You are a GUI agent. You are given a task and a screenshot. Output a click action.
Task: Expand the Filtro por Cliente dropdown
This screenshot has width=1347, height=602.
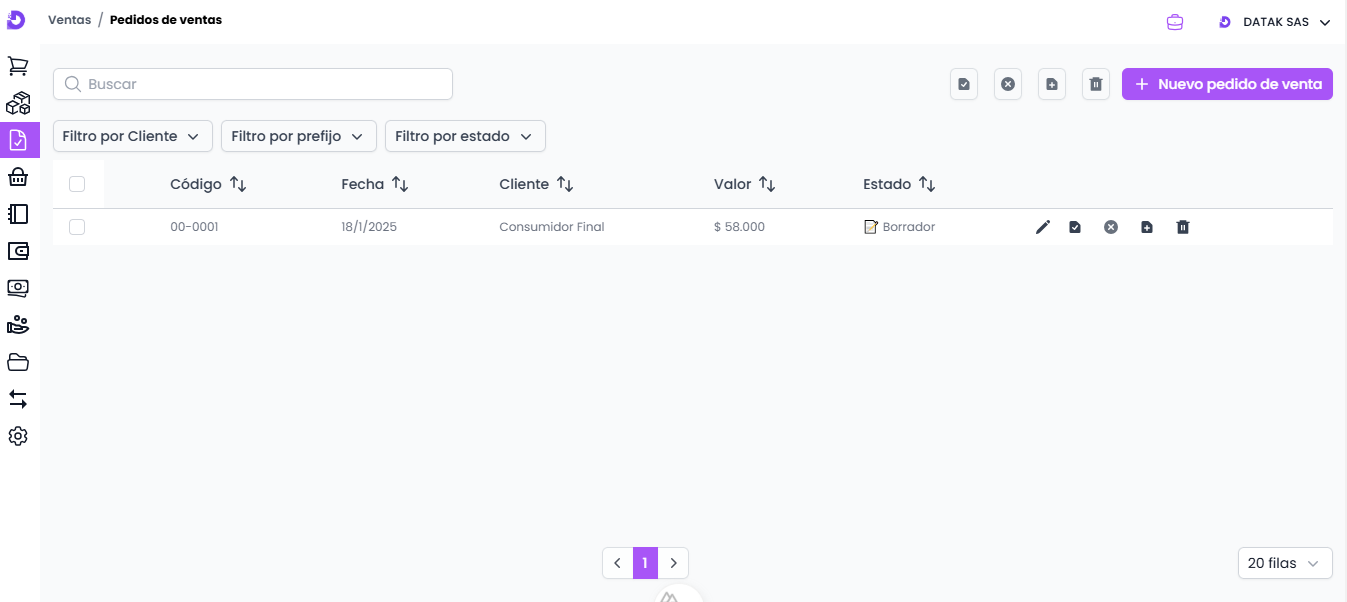point(132,136)
